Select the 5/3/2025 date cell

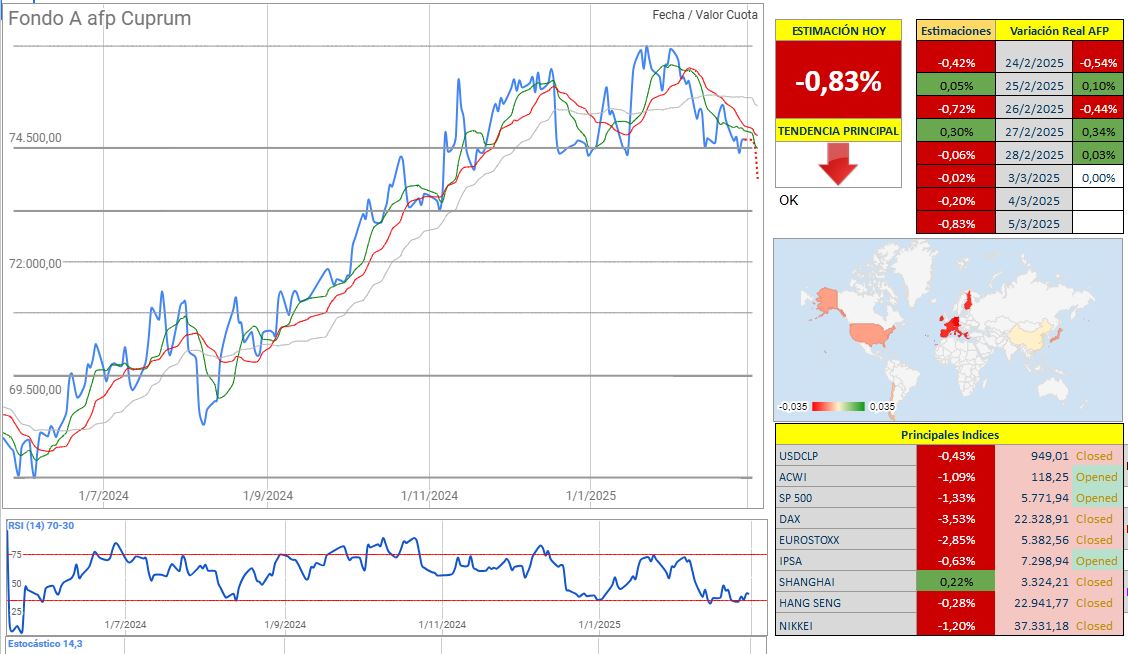(1034, 224)
